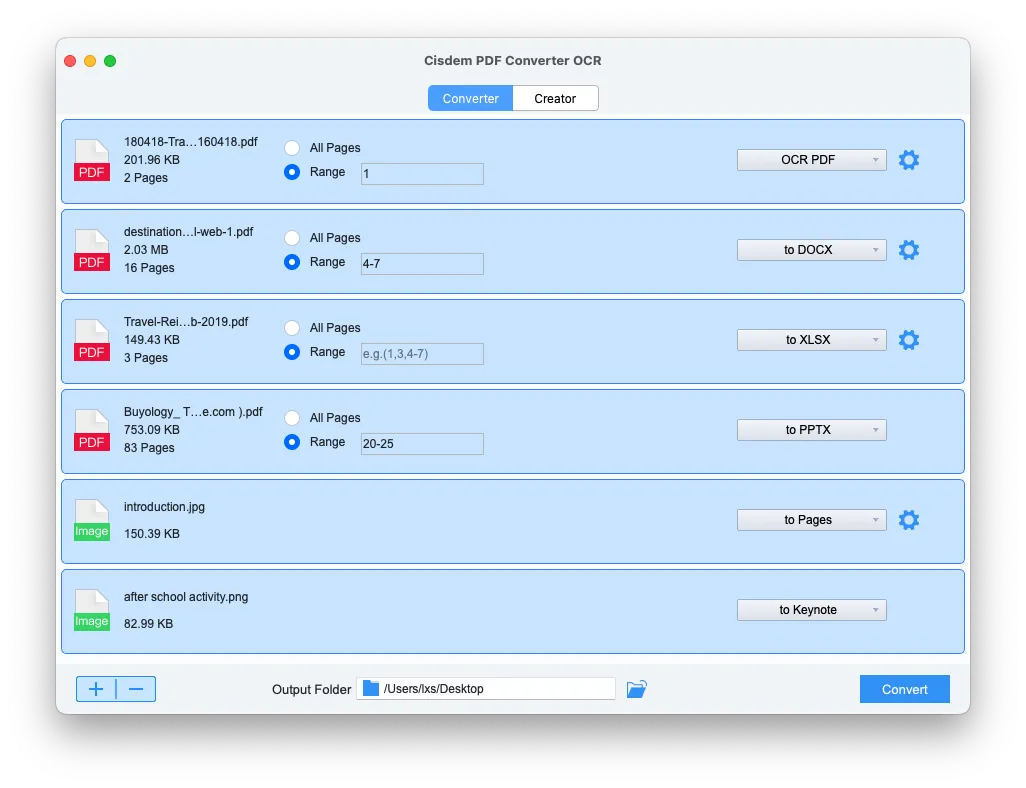This screenshot has height=788, width=1026.
Task: Click range field containing 4-7
Action: (x=422, y=264)
